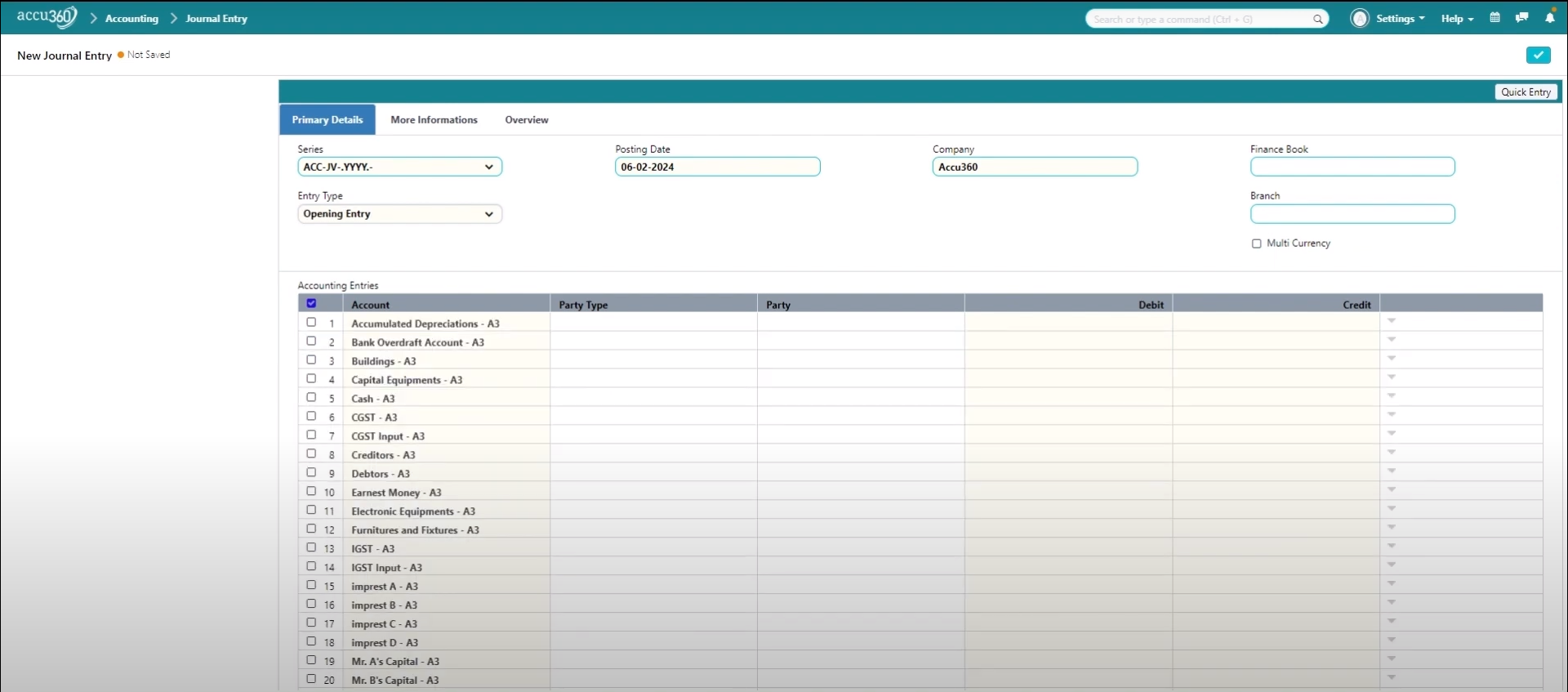
Task: Click Debit cell for Cash - A3
Action: [x=1068, y=398]
